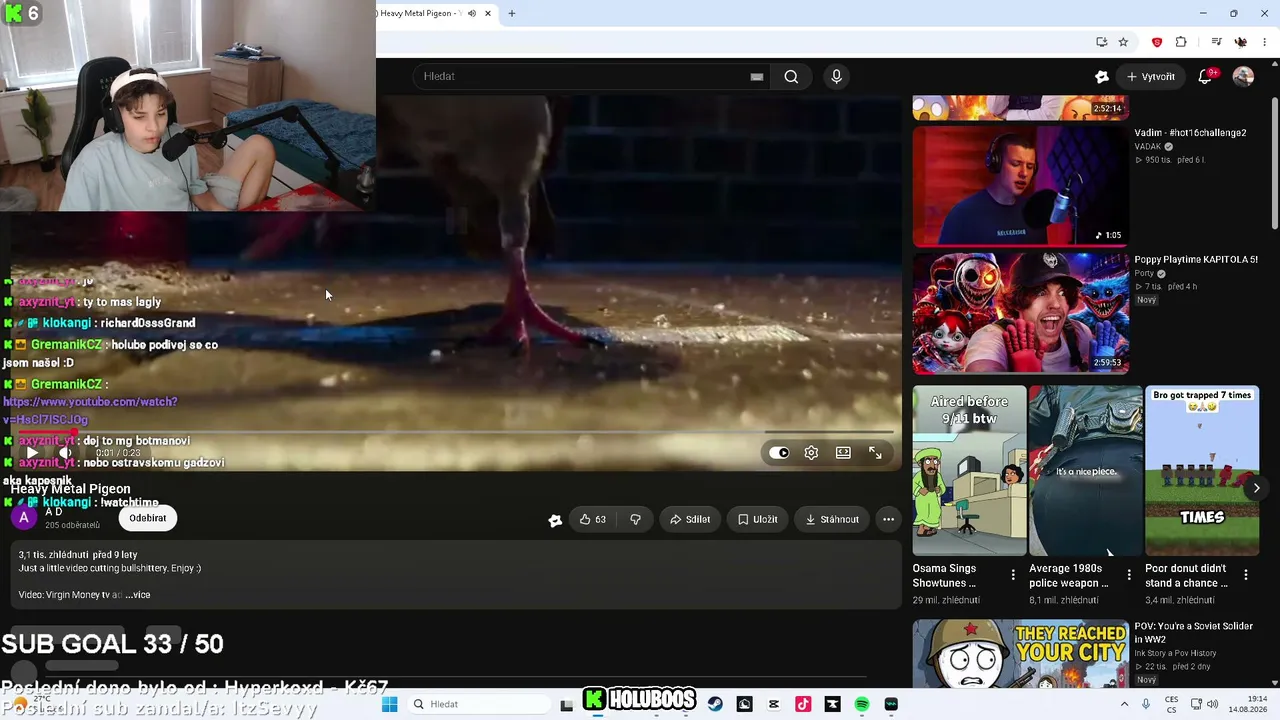Screen dimensions: 1280x720
Task: Open video player settings gear
Action: click(x=811, y=453)
